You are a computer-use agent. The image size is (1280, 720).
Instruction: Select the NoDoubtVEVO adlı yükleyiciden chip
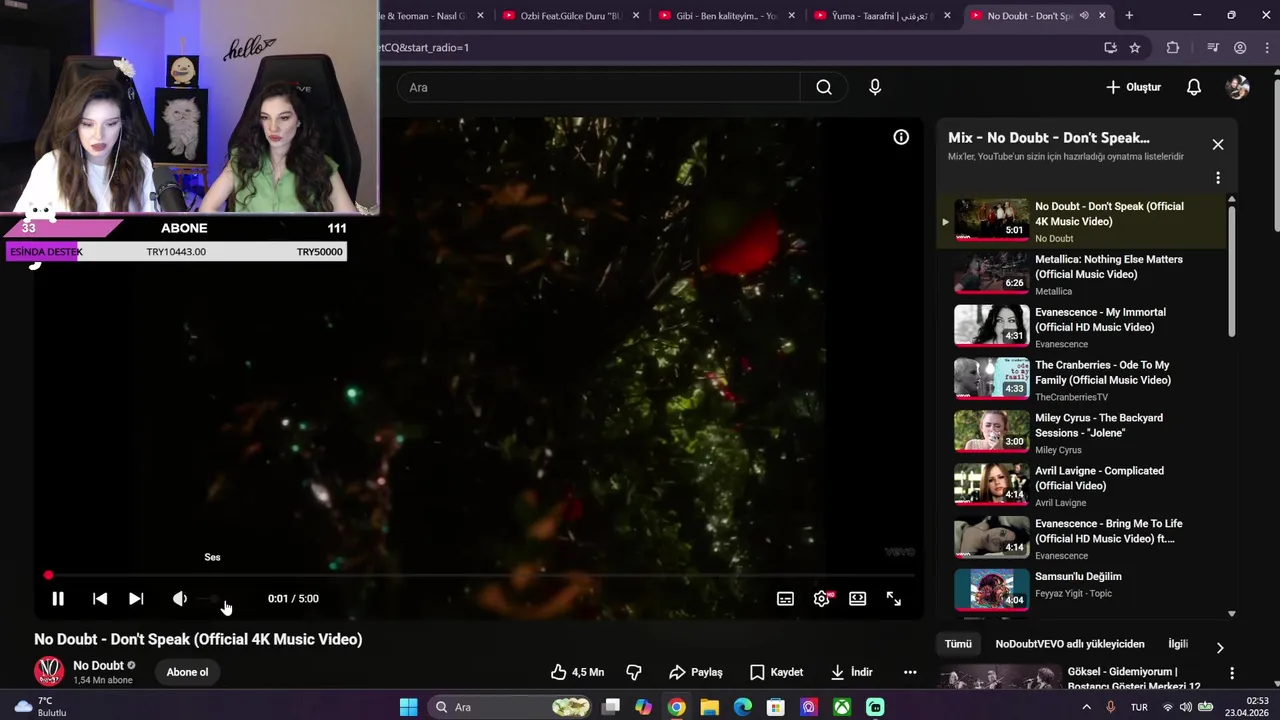1070,644
